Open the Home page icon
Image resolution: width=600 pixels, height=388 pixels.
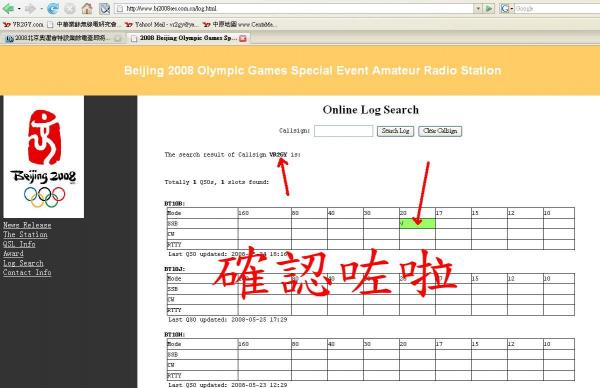point(87,8)
